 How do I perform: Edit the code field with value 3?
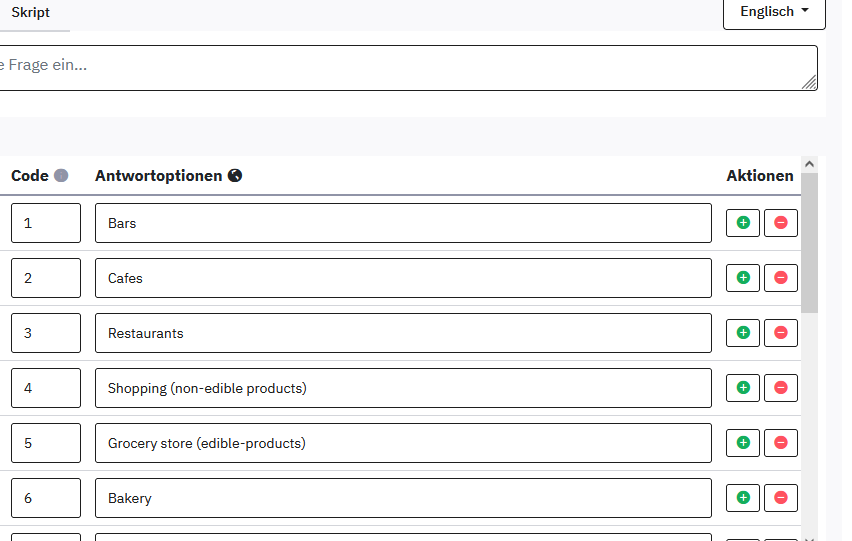click(45, 333)
